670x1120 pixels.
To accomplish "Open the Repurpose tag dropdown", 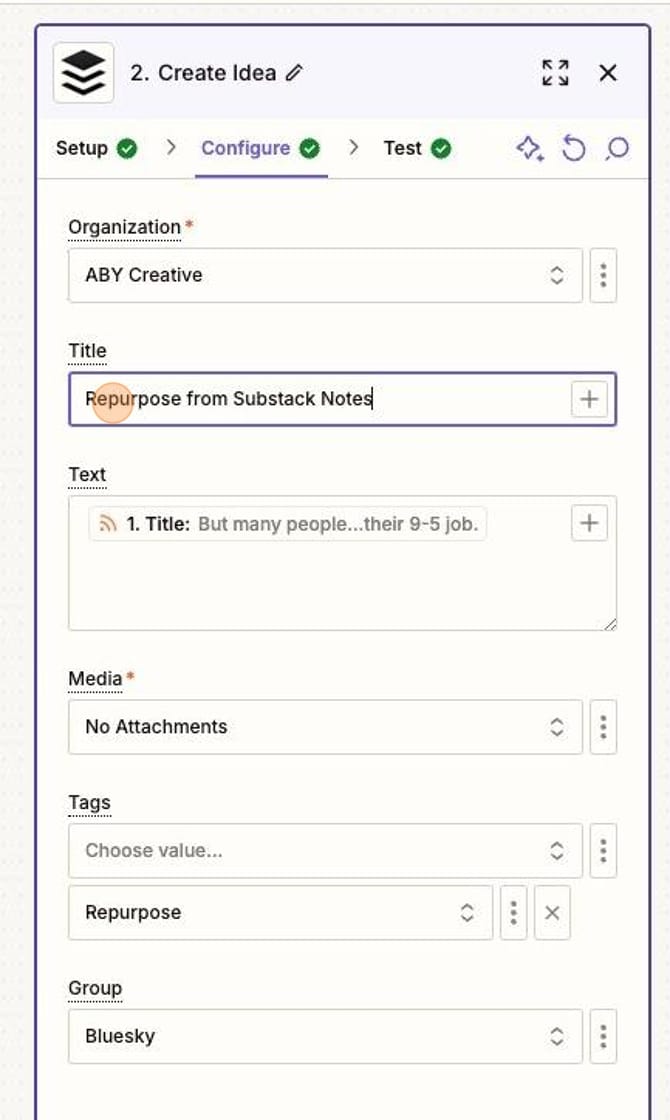I will [281, 913].
